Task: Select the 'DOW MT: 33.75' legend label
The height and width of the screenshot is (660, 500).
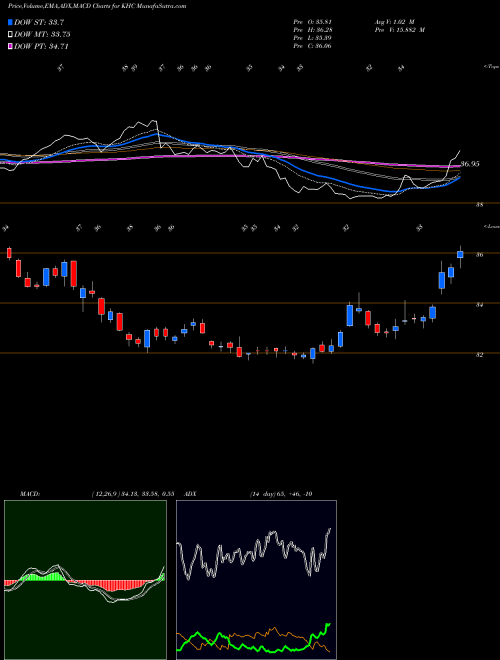Action: (x=42, y=35)
